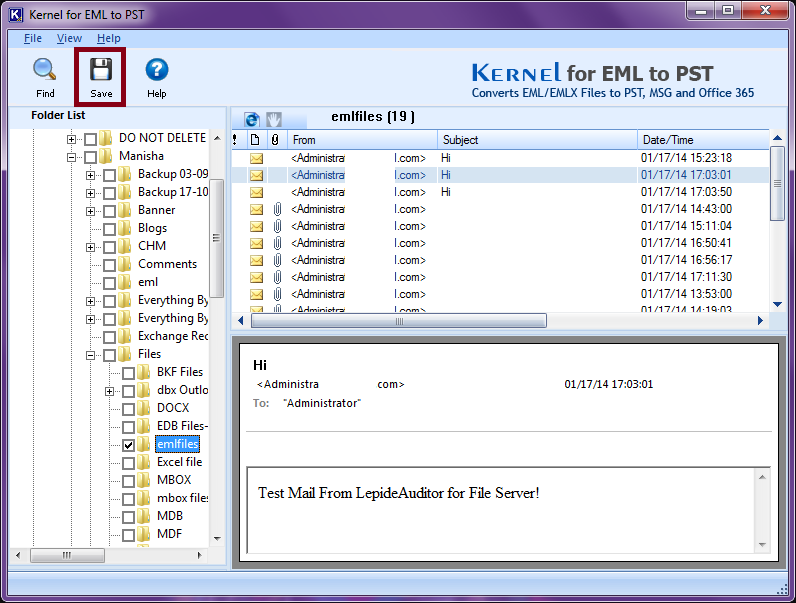
Task: Select the Exchange Rec folder in the tree
Action: tap(173, 336)
